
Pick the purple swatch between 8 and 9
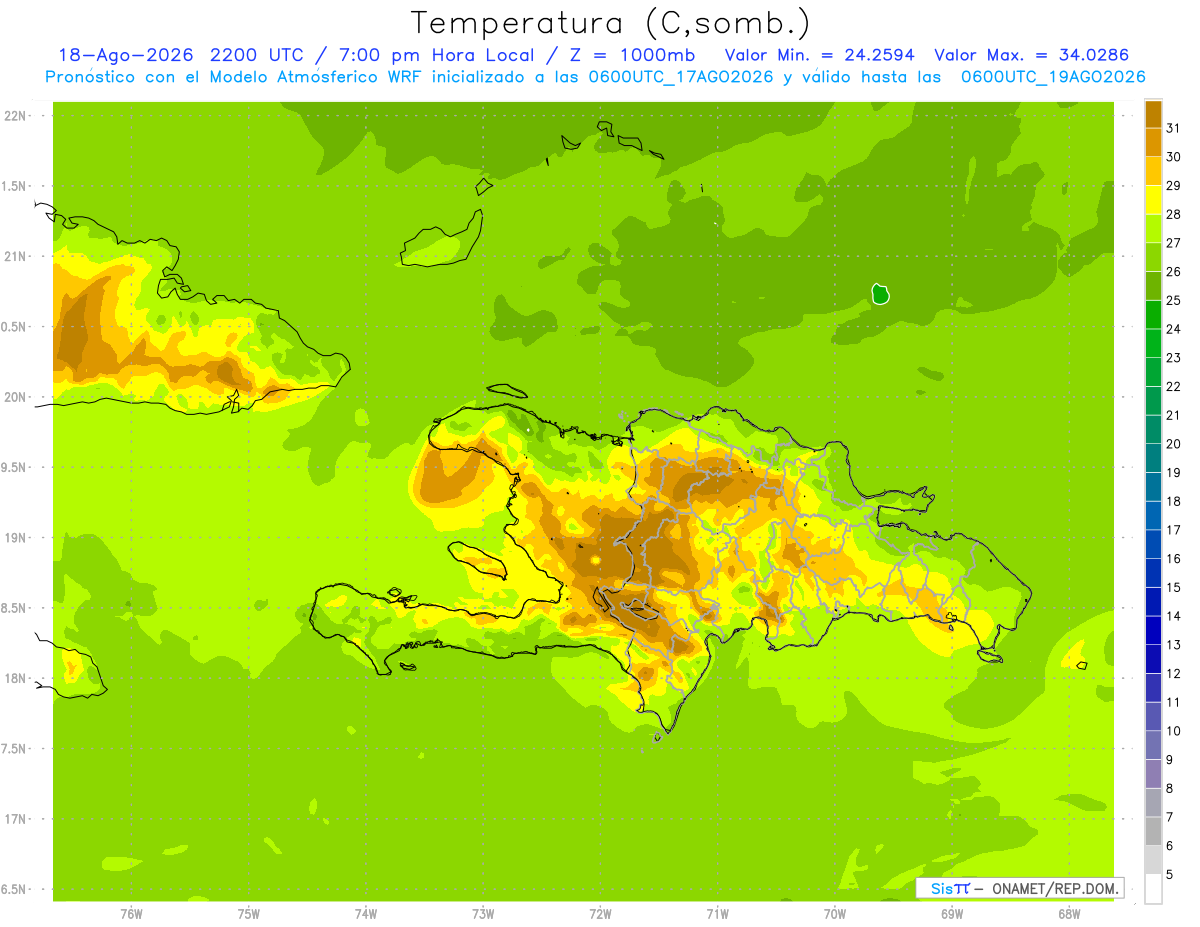click(1153, 774)
